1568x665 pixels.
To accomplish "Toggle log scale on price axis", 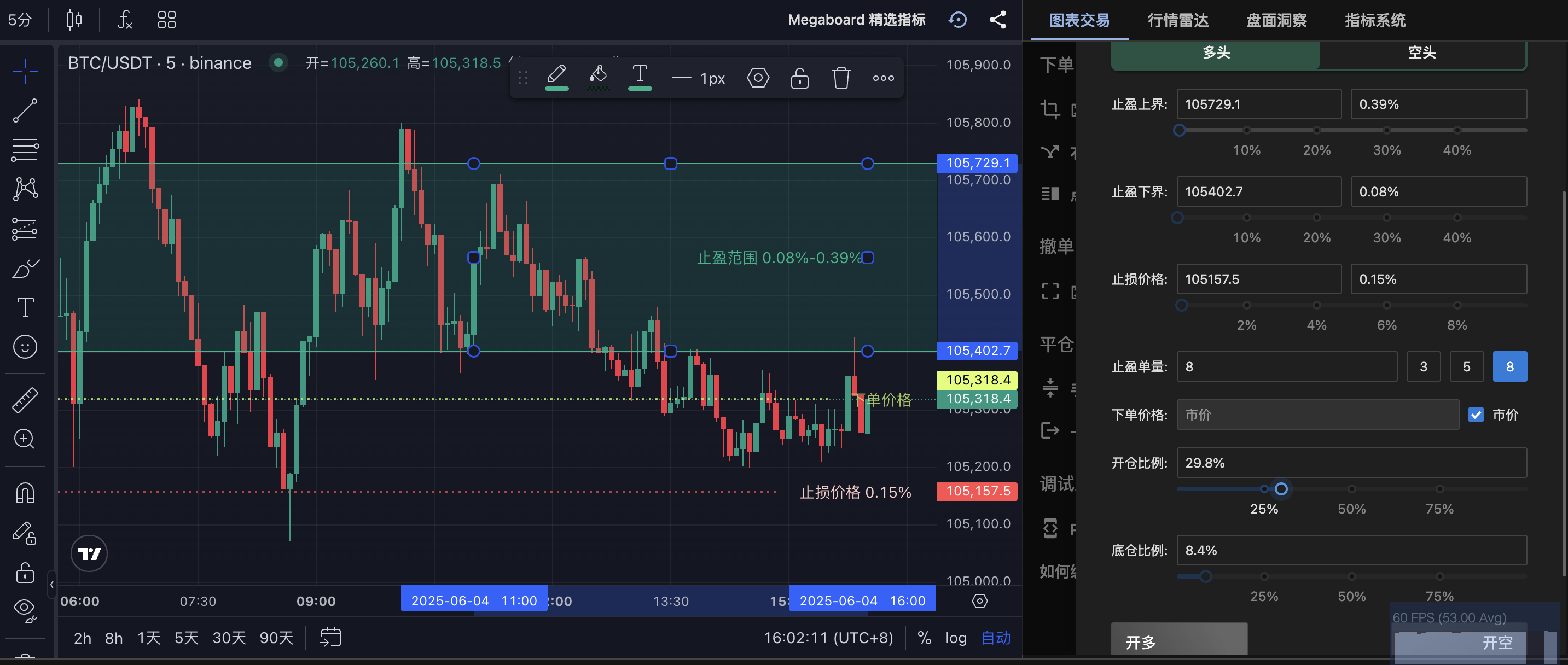I will pyautogui.click(x=956, y=638).
